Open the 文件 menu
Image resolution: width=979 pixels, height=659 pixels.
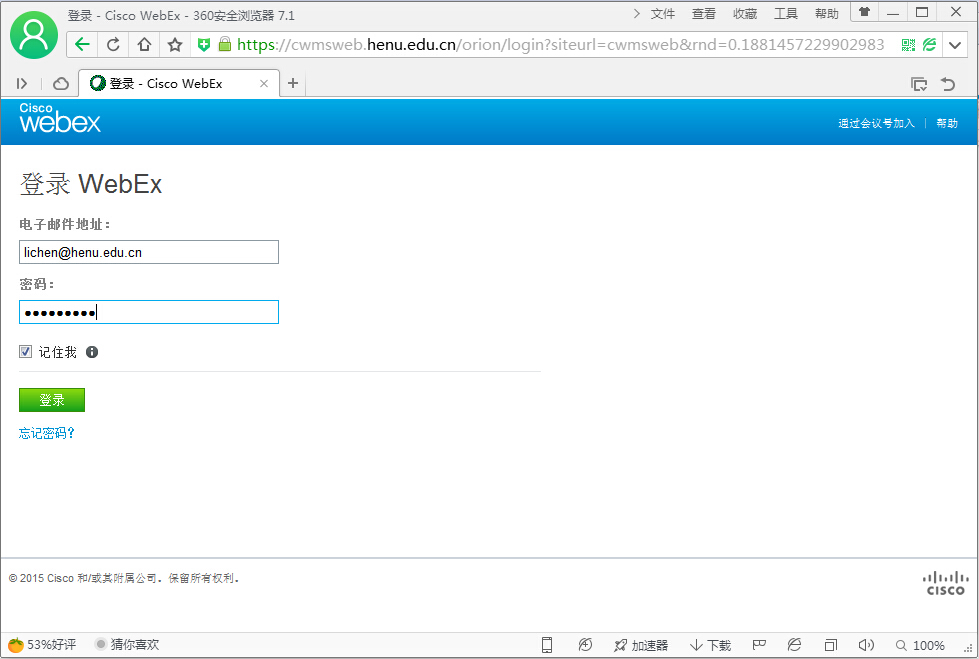click(662, 14)
